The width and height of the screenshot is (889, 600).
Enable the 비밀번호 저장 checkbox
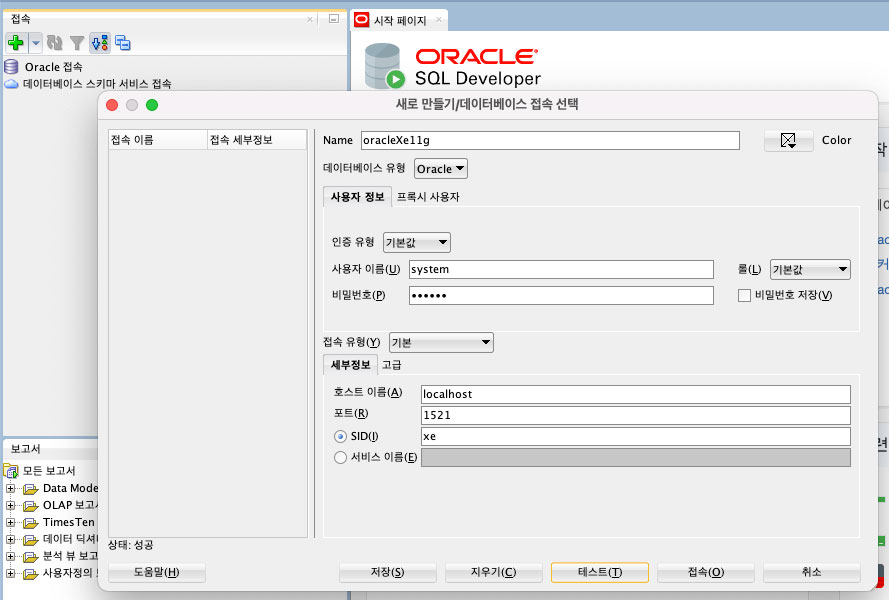point(744,295)
